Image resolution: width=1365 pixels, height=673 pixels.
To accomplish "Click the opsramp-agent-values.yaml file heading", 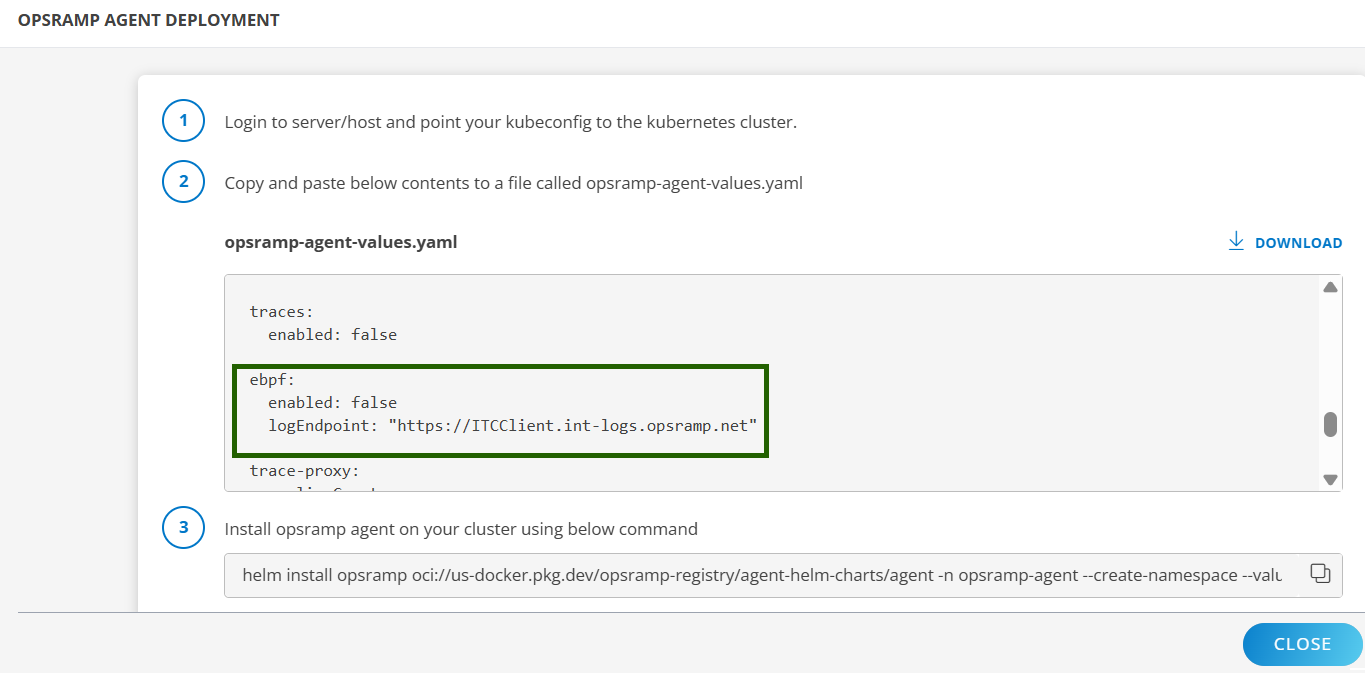I will [x=341, y=242].
